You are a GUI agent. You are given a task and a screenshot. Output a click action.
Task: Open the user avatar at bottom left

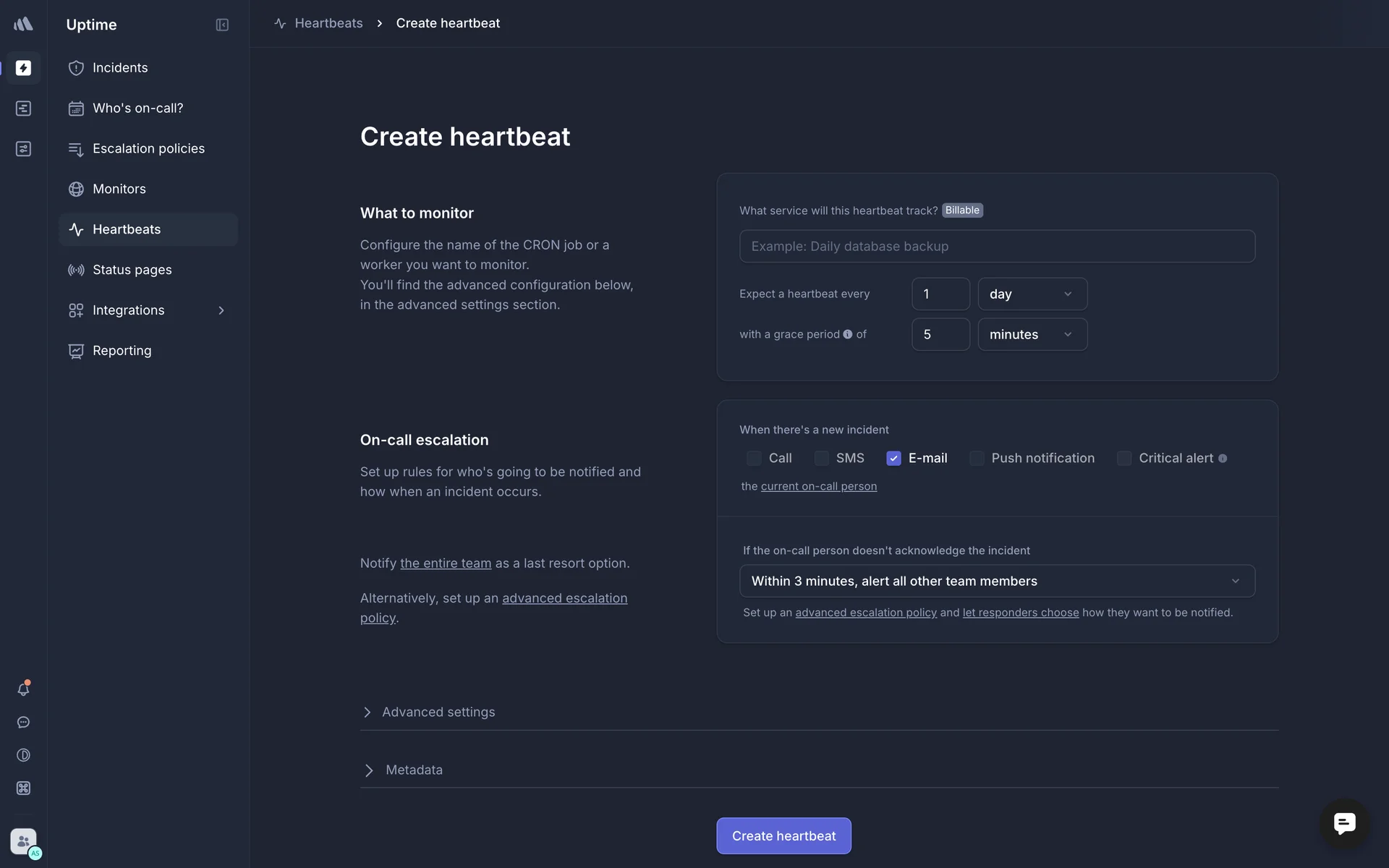pyautogui.click(x=23, y=841)
